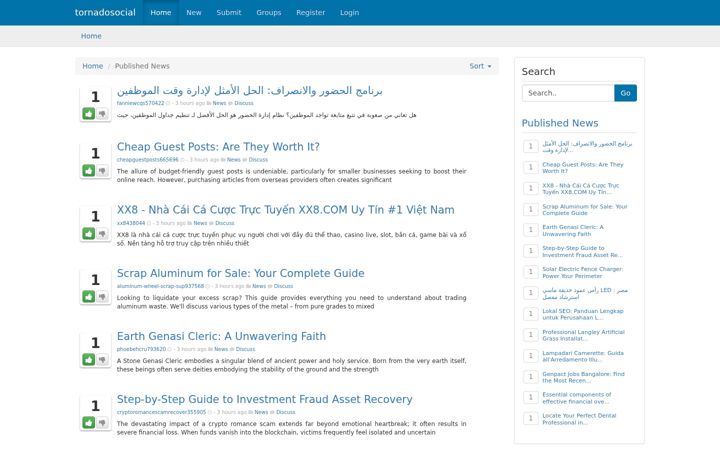Open the XX8 Nhà Cái article title

286,210
